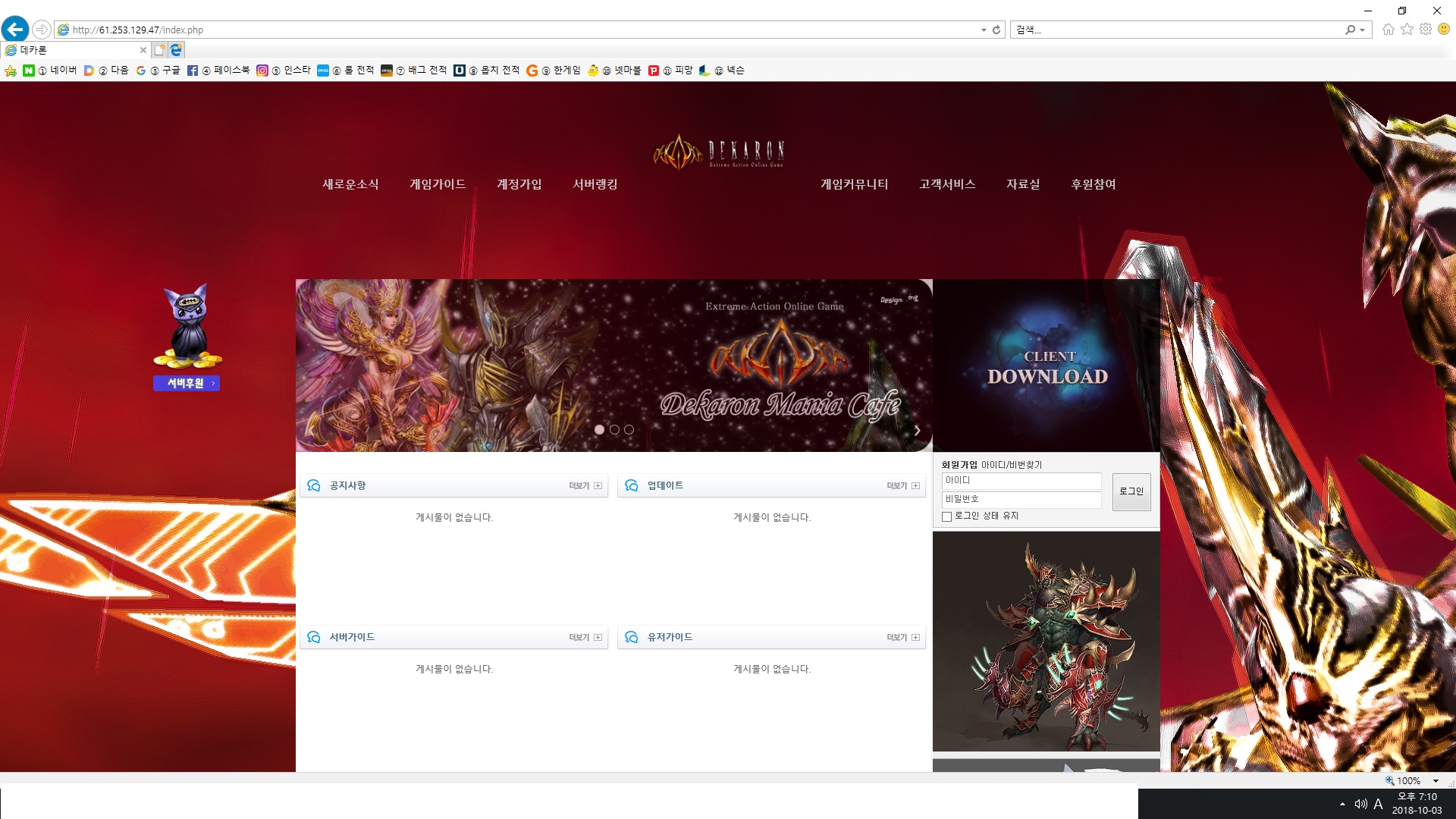Screen dimensions: 1456x819
Task: Open the browser home icon
Action: (1388, 30)
